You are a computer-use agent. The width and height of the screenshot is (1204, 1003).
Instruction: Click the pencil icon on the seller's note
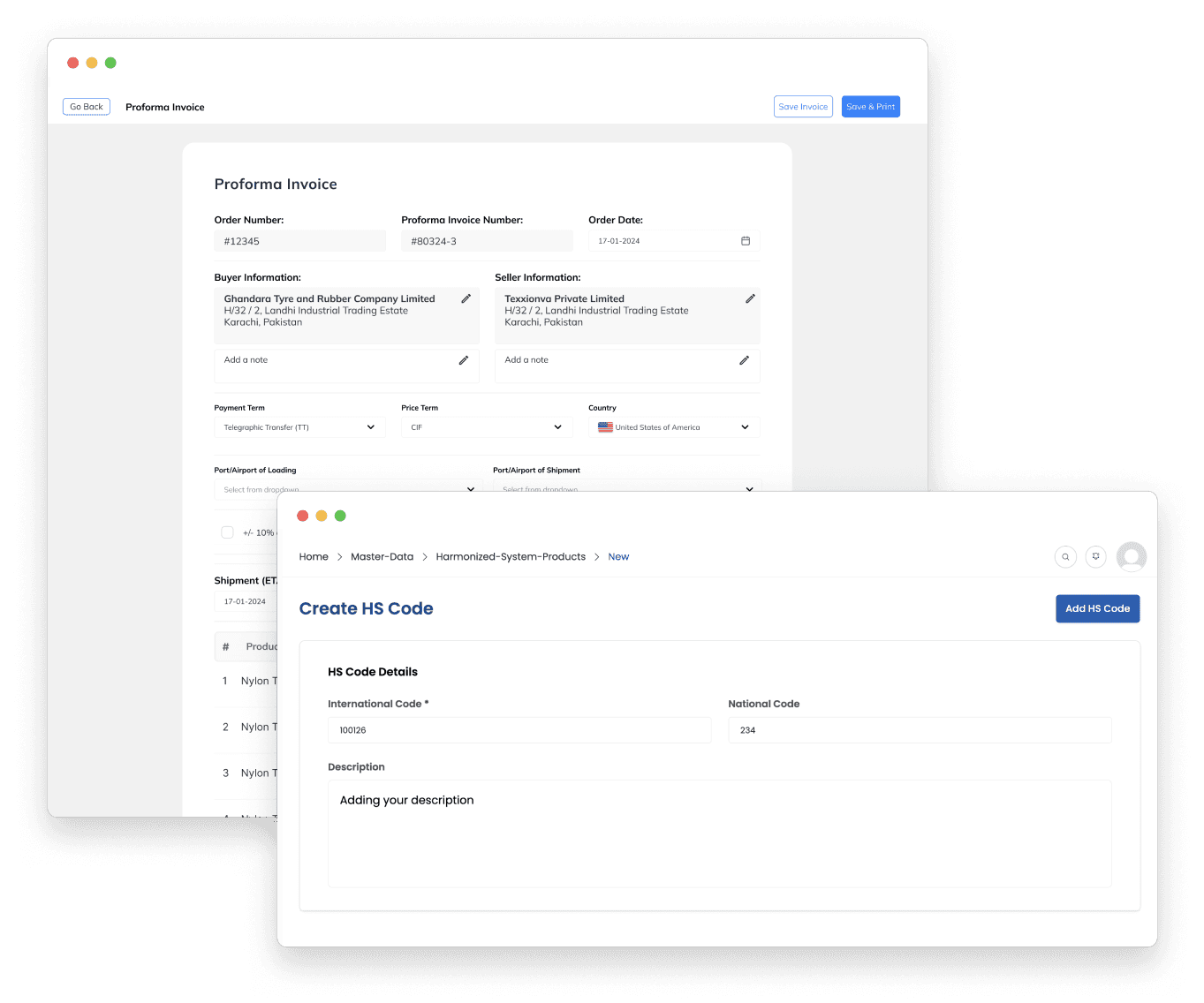click(x=744, y=360)
